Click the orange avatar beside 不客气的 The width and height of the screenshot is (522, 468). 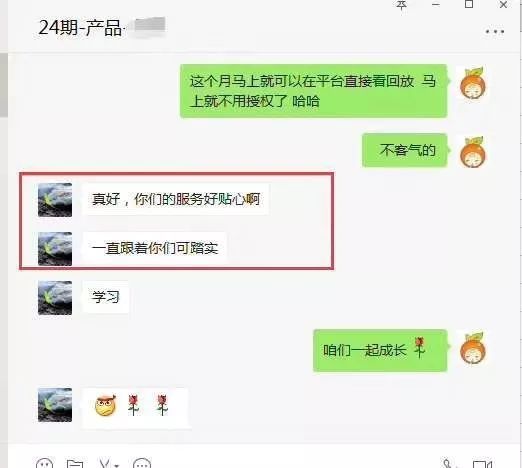(x=473, y=152)
